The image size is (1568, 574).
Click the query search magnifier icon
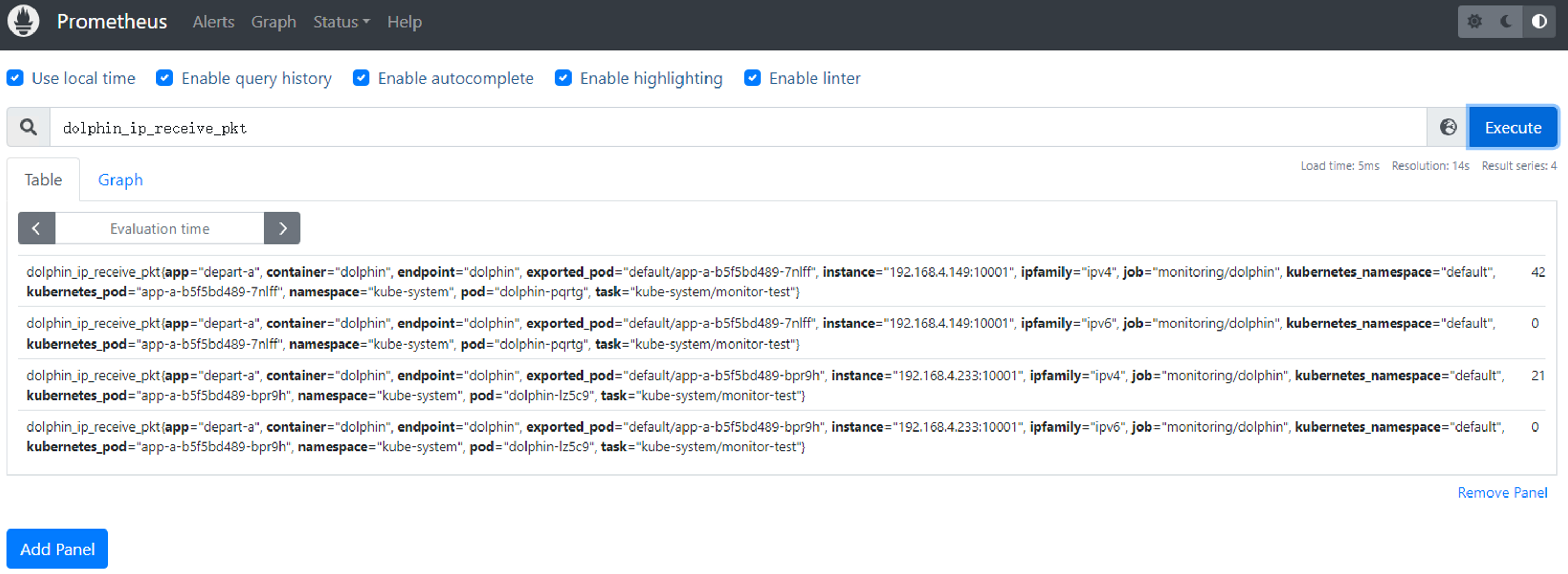28,127
